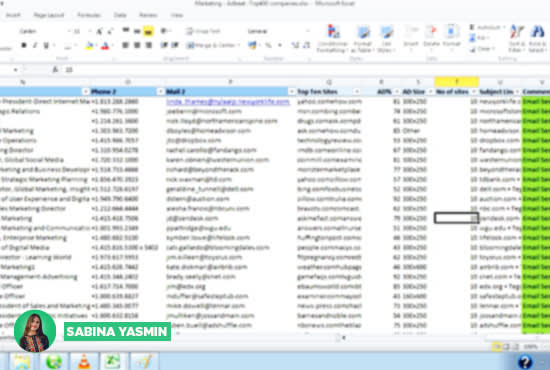Open filter dropdown on AD% column
The image size is (550, 370).
pos(396,92)
